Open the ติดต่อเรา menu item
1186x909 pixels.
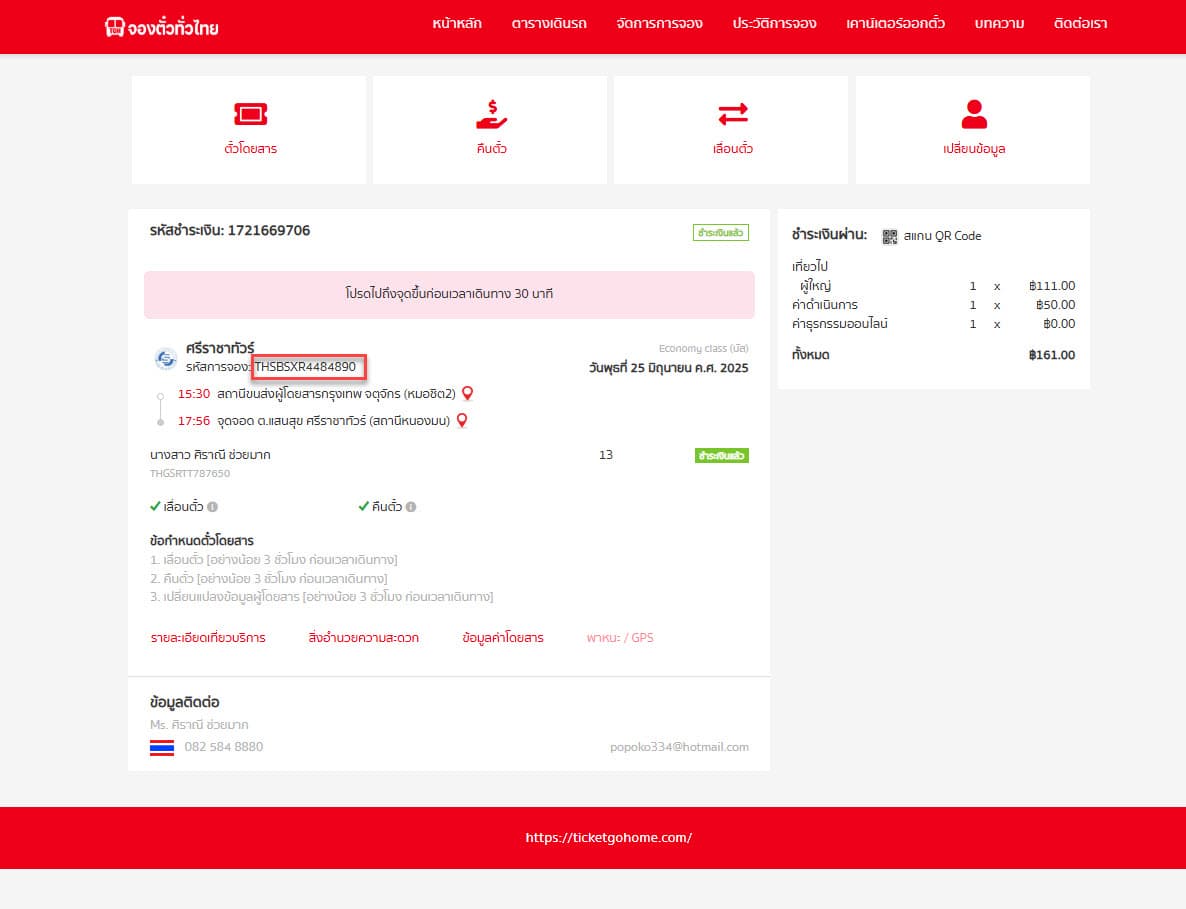click(1080, 23)
